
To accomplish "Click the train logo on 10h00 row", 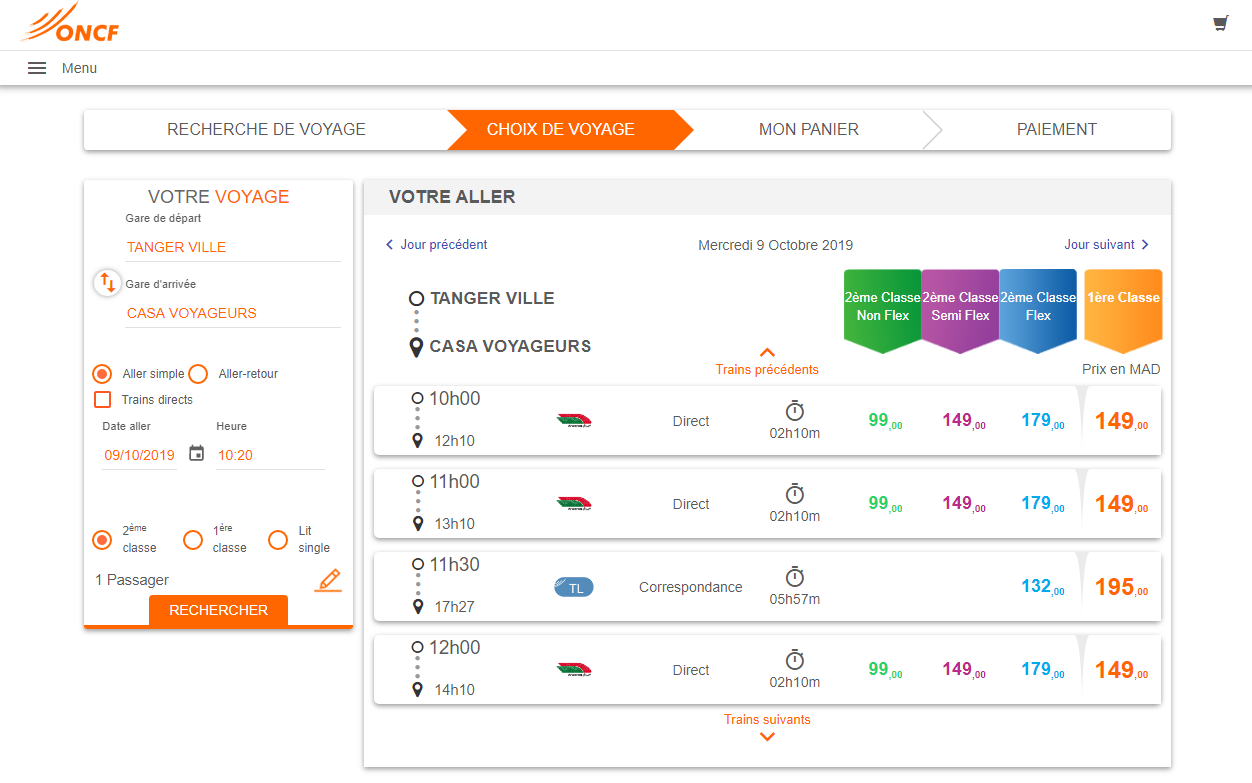I will (574, 421).
